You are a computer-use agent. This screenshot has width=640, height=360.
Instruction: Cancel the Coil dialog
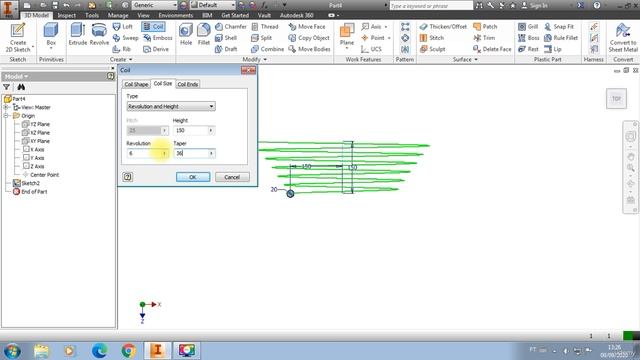point(232,177)
